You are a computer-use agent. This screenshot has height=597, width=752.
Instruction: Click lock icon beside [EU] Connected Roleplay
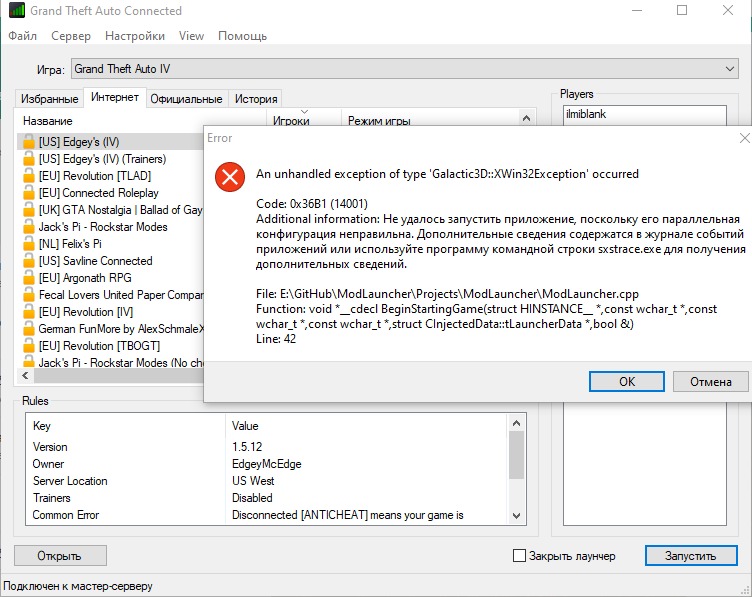[29, 193]
